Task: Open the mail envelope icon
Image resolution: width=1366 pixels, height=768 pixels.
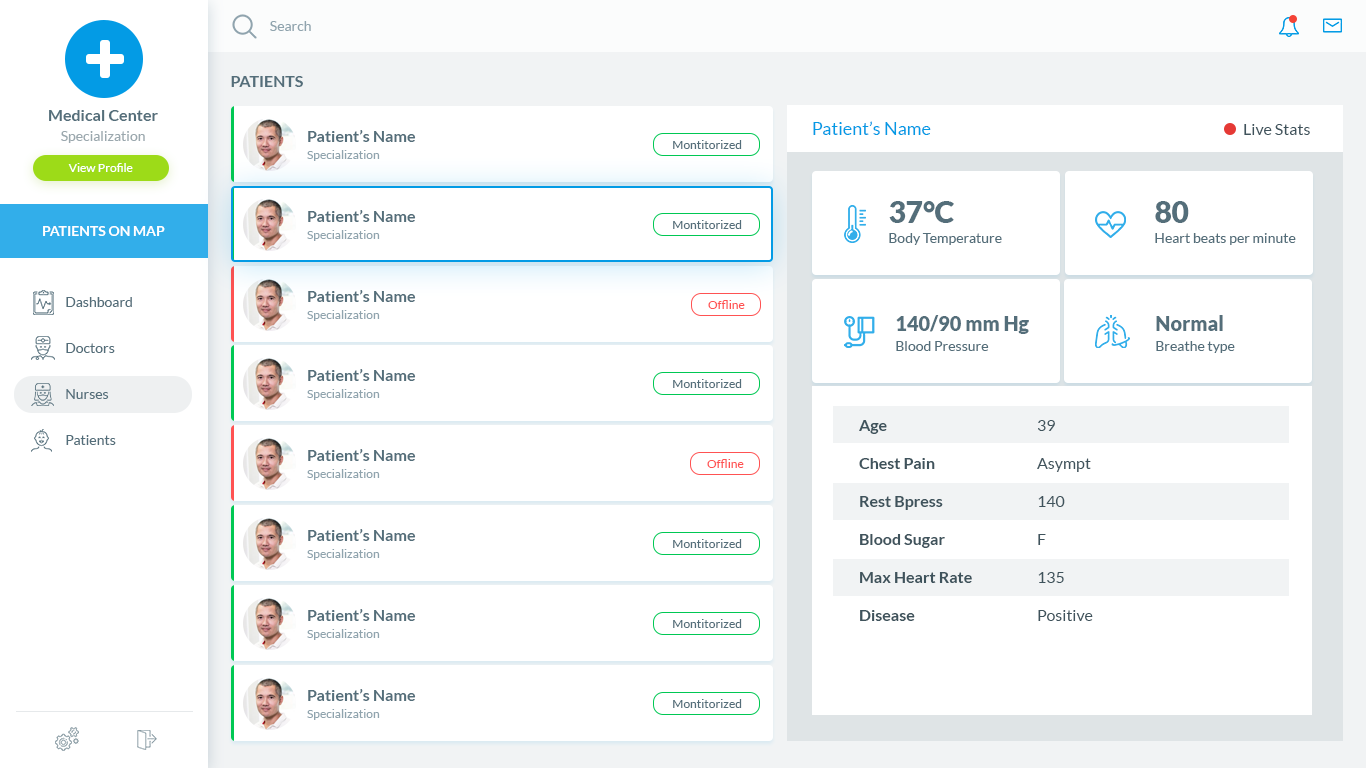Action: (x=1332, y=26)
